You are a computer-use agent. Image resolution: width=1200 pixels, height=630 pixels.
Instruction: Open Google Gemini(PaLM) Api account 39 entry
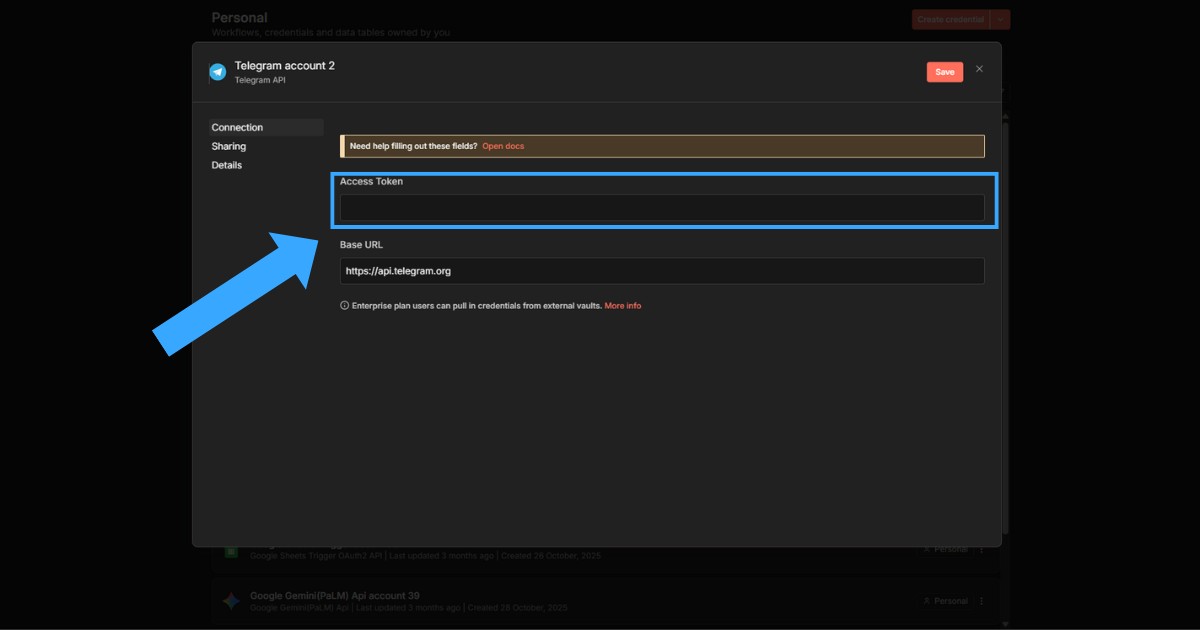coord(334,596)
